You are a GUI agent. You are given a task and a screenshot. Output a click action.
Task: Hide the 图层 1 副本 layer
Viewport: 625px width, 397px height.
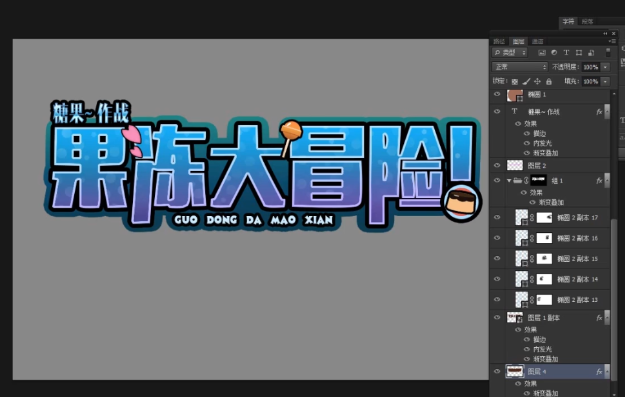click(x=497, y=318)
